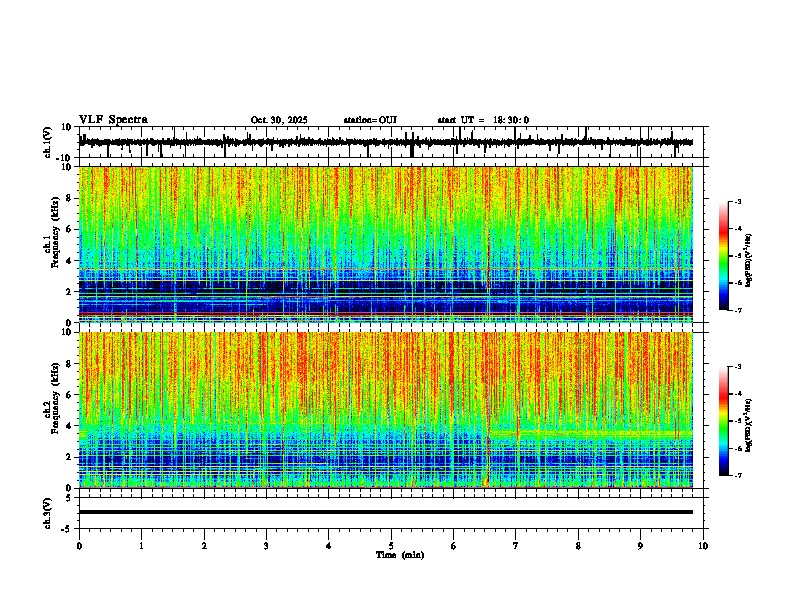Click the ch.1 'Frequency (kHz)' axis label
This screenshot has width=792, height=612.
55,233
